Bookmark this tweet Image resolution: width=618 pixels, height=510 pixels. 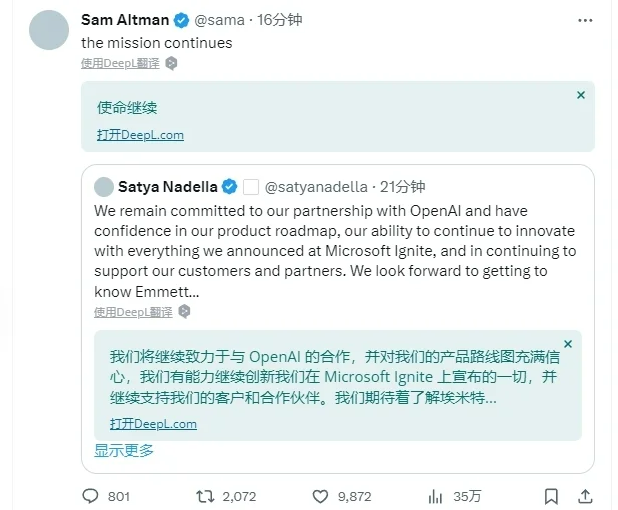(550, 496)
